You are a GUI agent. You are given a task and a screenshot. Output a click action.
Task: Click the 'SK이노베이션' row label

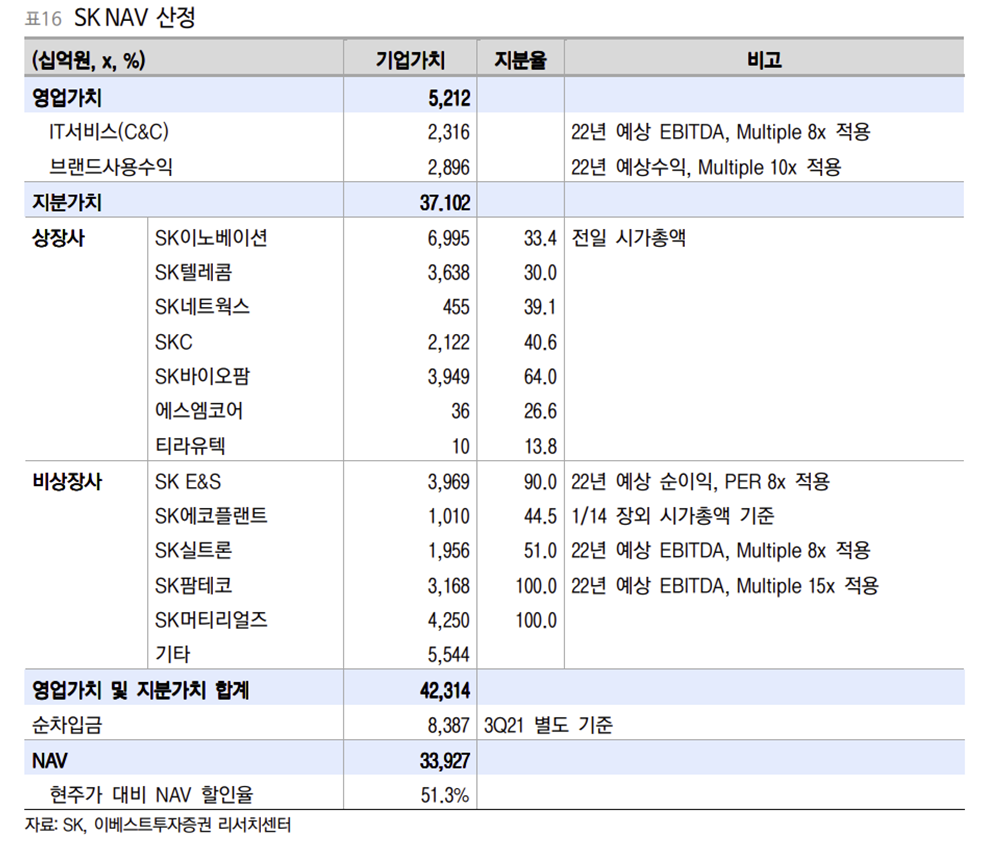click(x=211, y=238)
